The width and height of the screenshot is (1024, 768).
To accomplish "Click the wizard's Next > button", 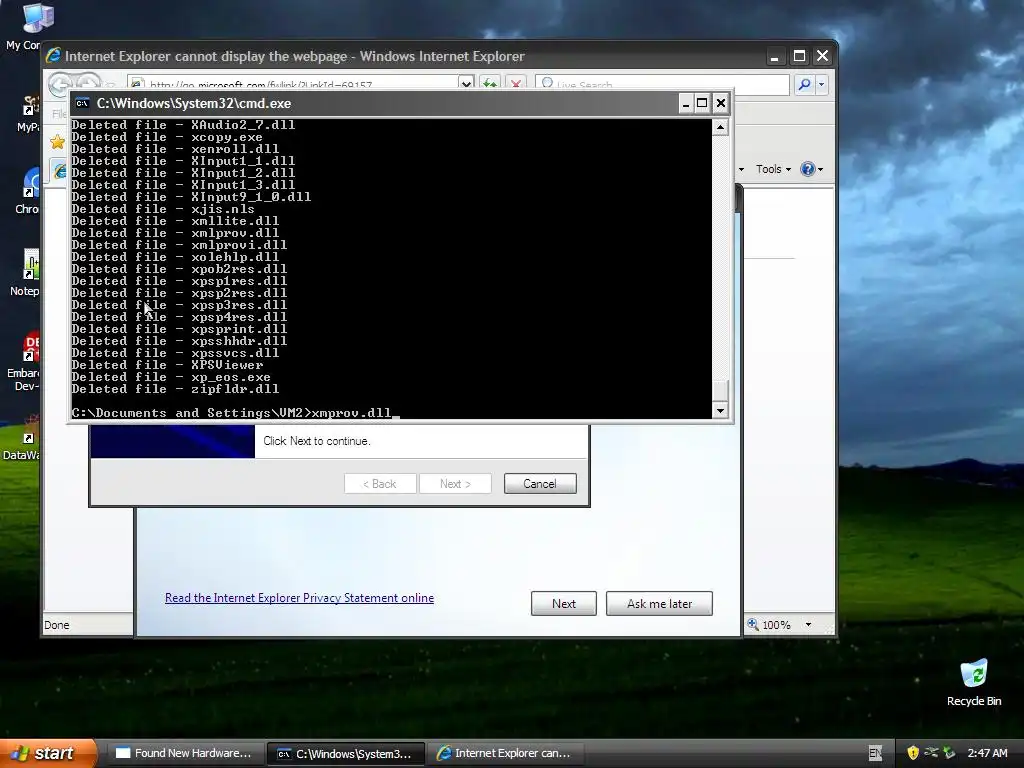I will tap(455, 484).
